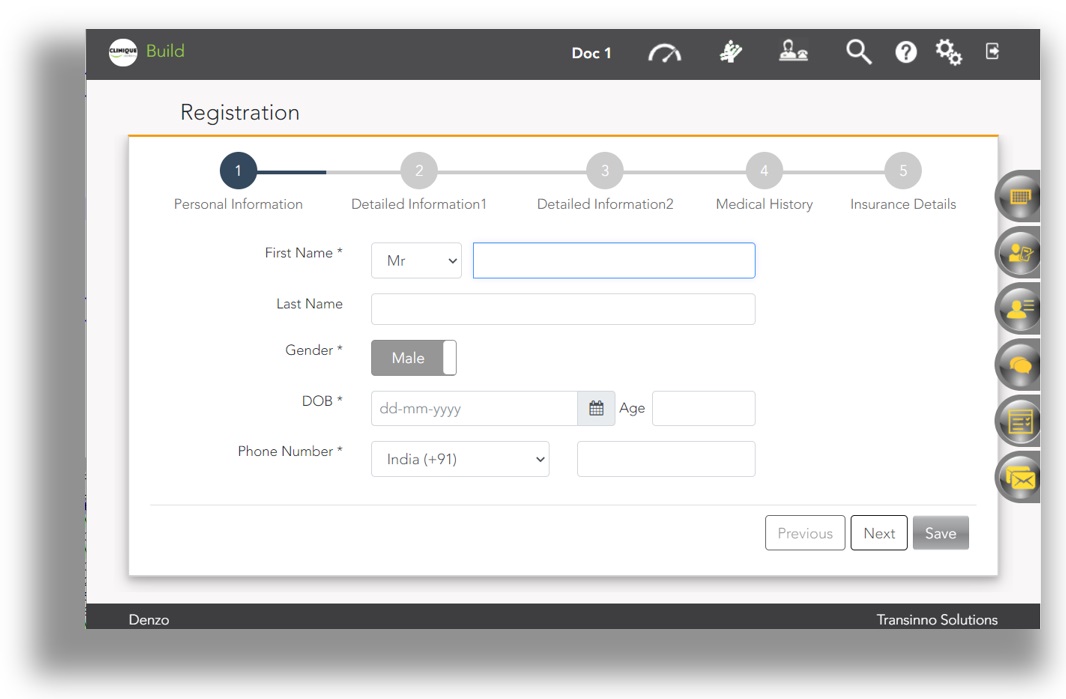The height and width of the screenshot is (699, 1066).
Task: Open the dashboard speedometer icon
Action: click(x=664, y=53)
